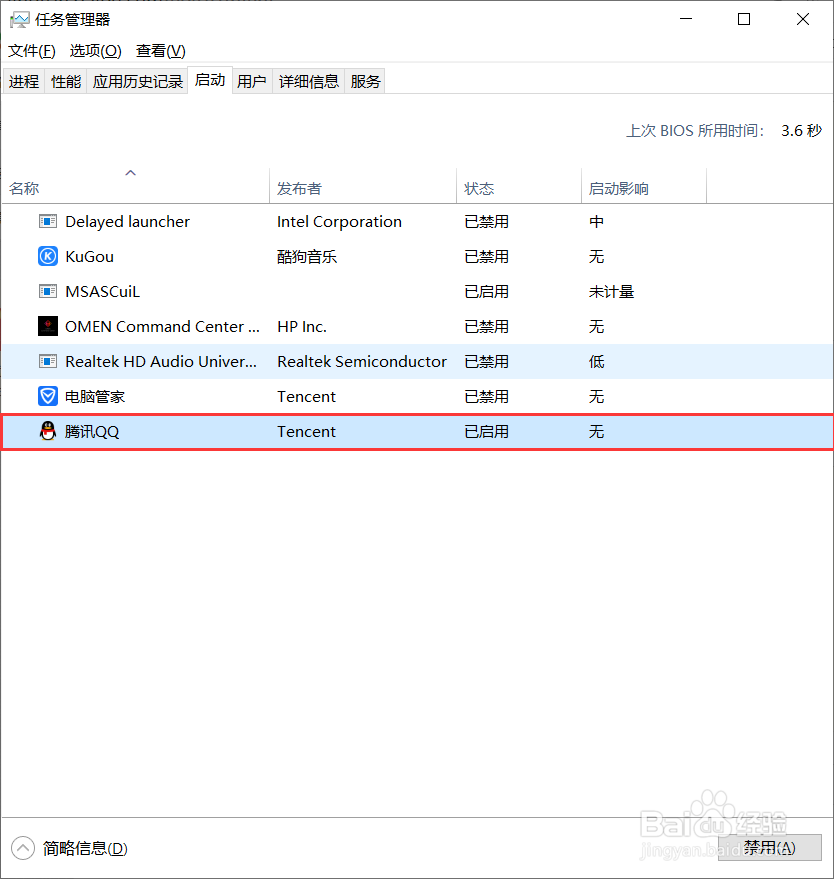
Task: Click the MSASCuiL startup item icon
Action: 47,291
